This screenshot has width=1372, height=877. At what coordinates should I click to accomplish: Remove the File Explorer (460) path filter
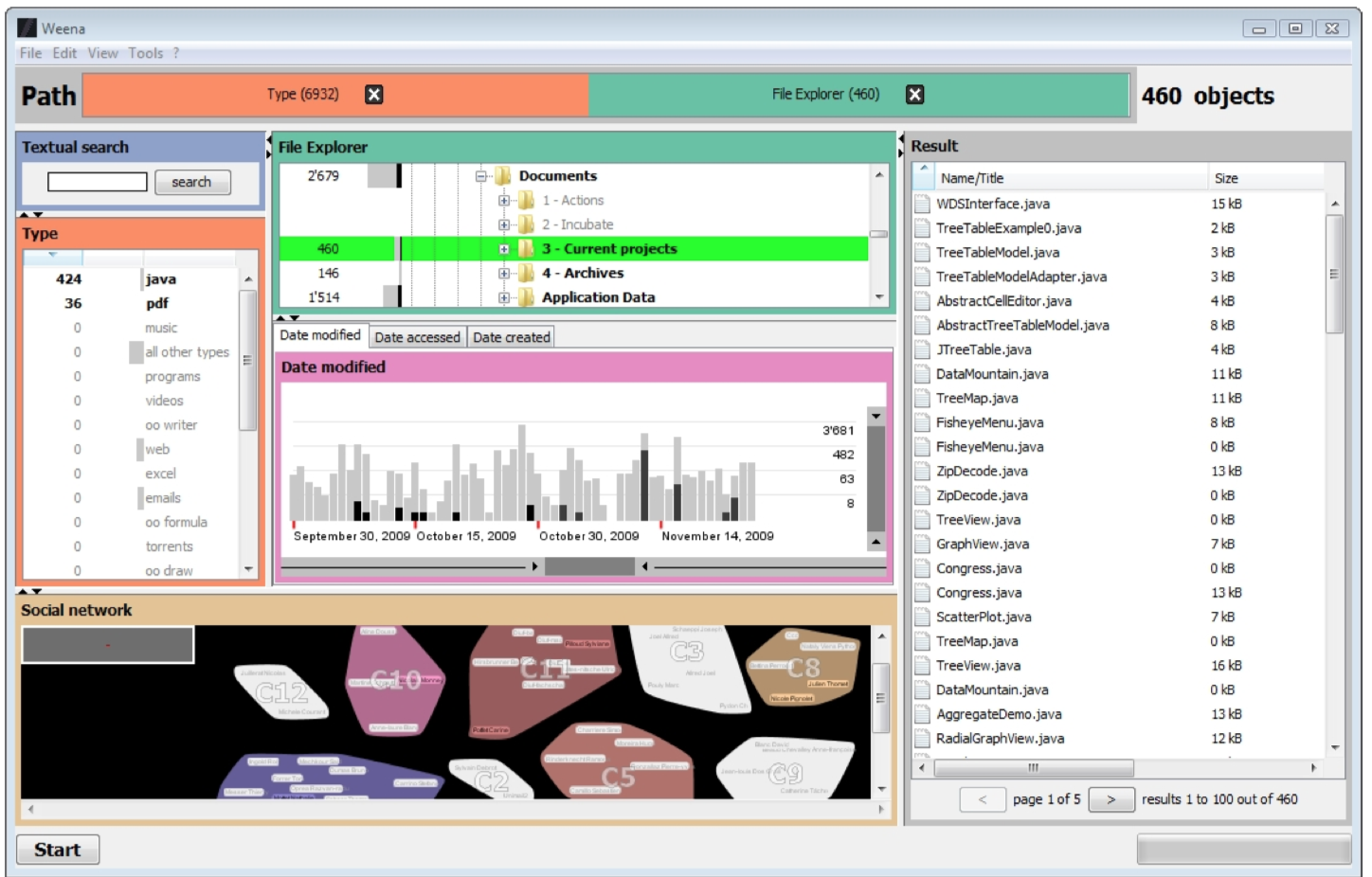coord(914,94)
